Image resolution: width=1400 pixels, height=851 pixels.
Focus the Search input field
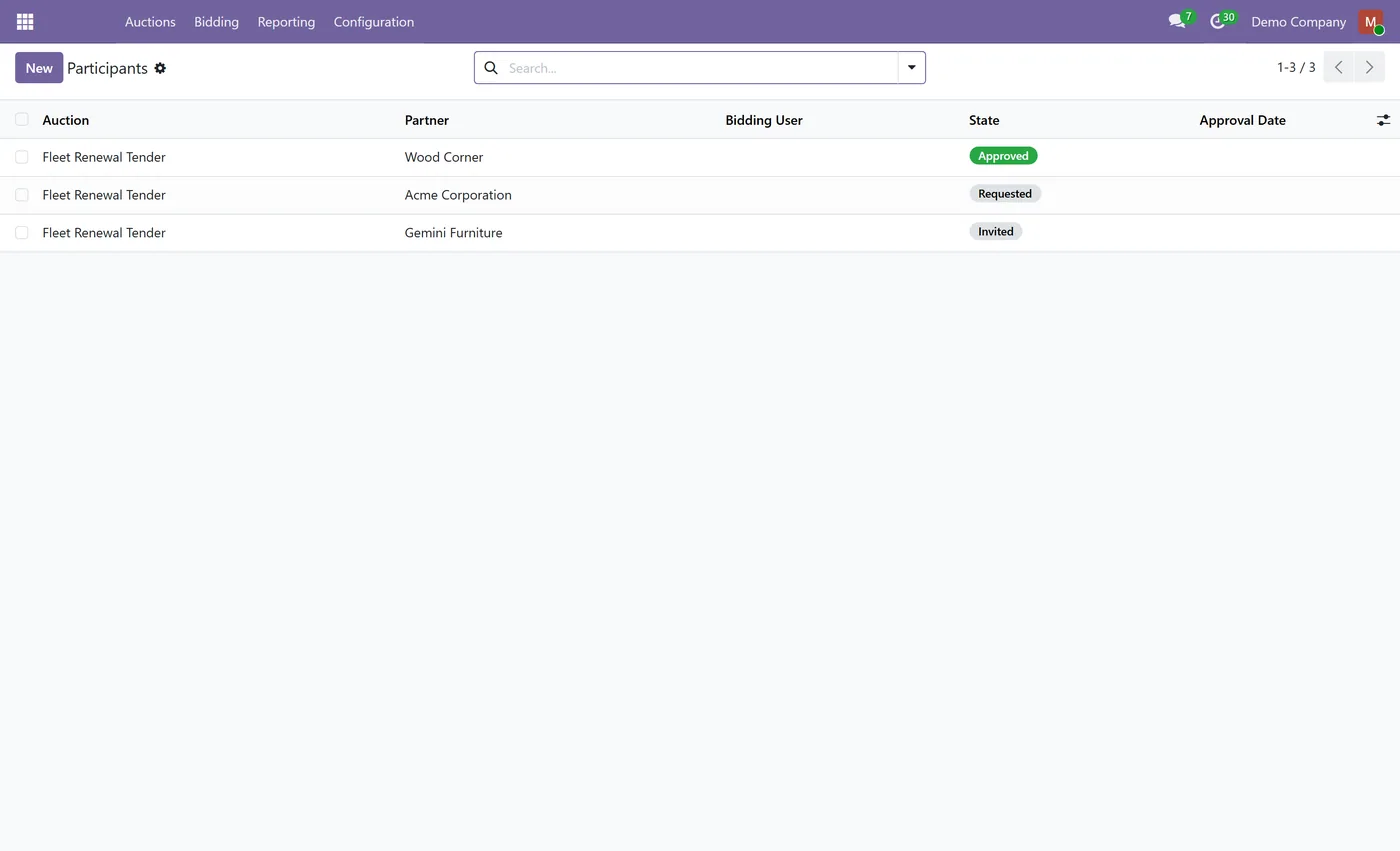pos(700,68)
